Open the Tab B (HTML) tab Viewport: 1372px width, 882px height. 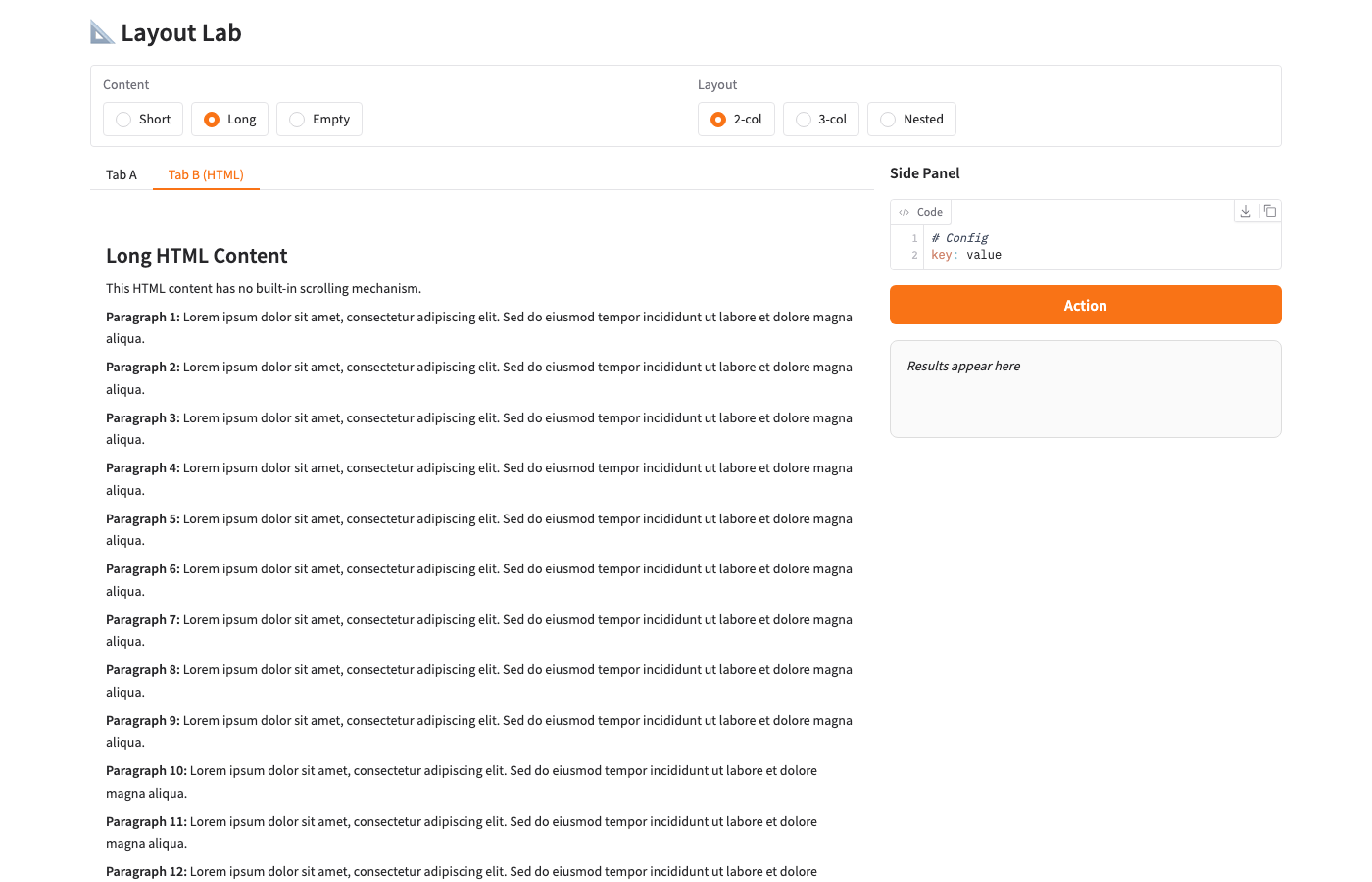[206, 174]
